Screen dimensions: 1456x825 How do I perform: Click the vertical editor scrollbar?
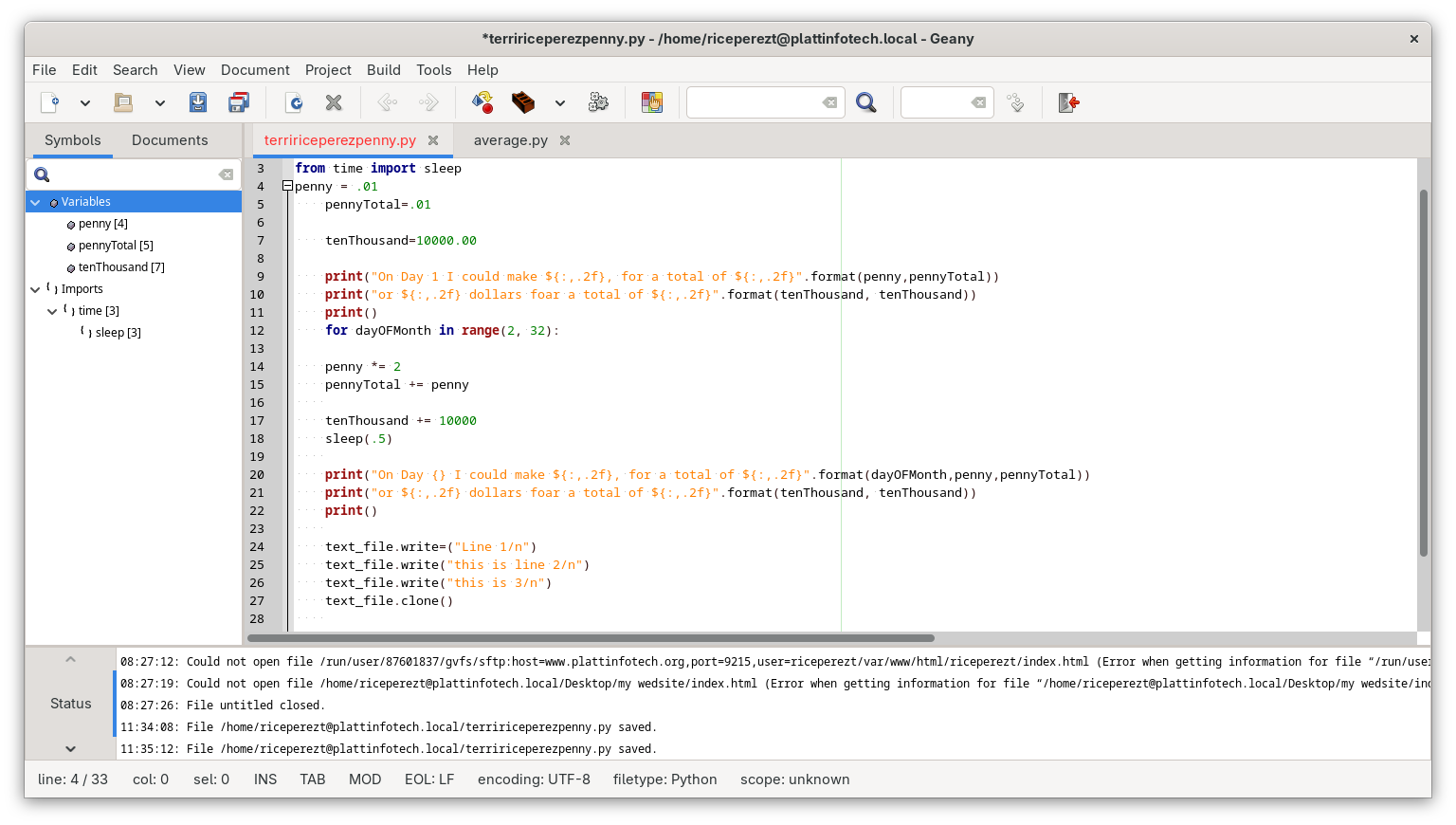point(1423,373)
